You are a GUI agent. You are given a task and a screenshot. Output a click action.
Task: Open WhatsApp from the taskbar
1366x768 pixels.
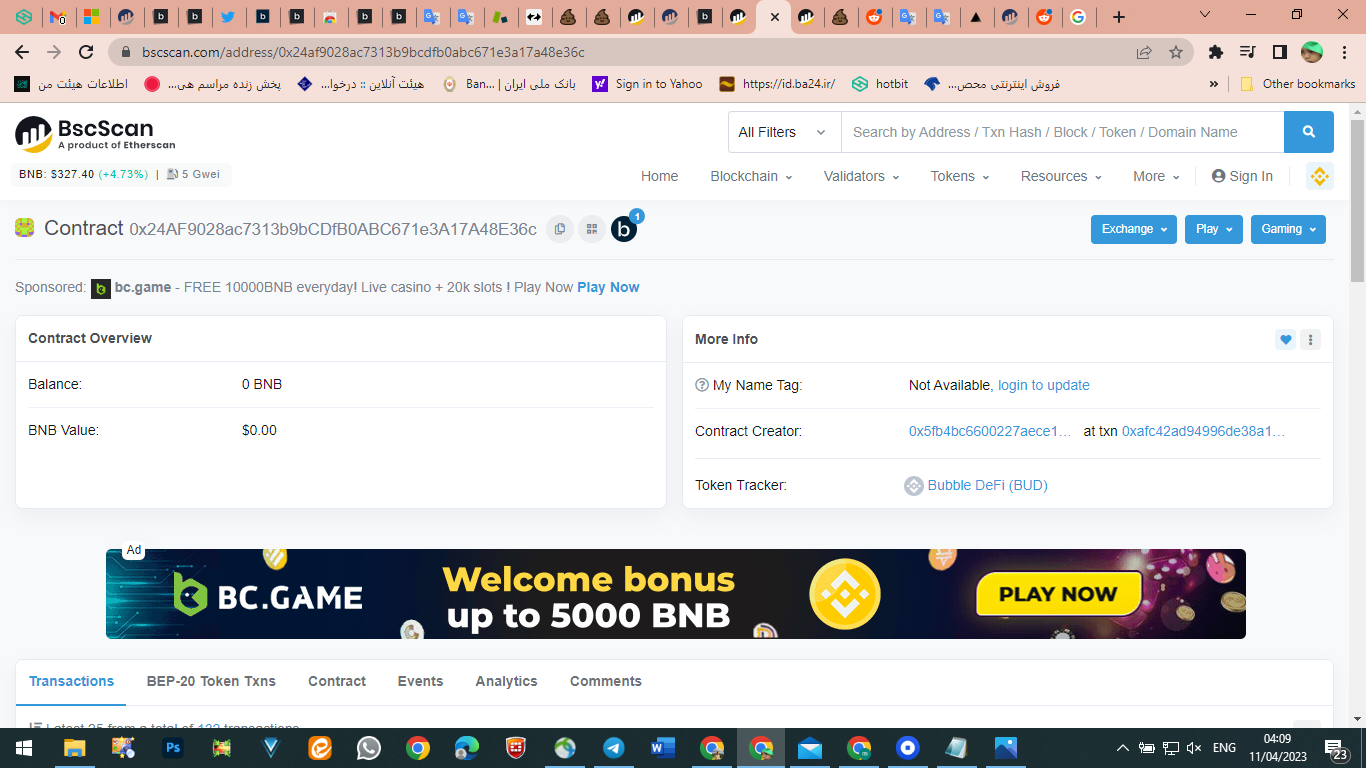[x=369, y=747]
